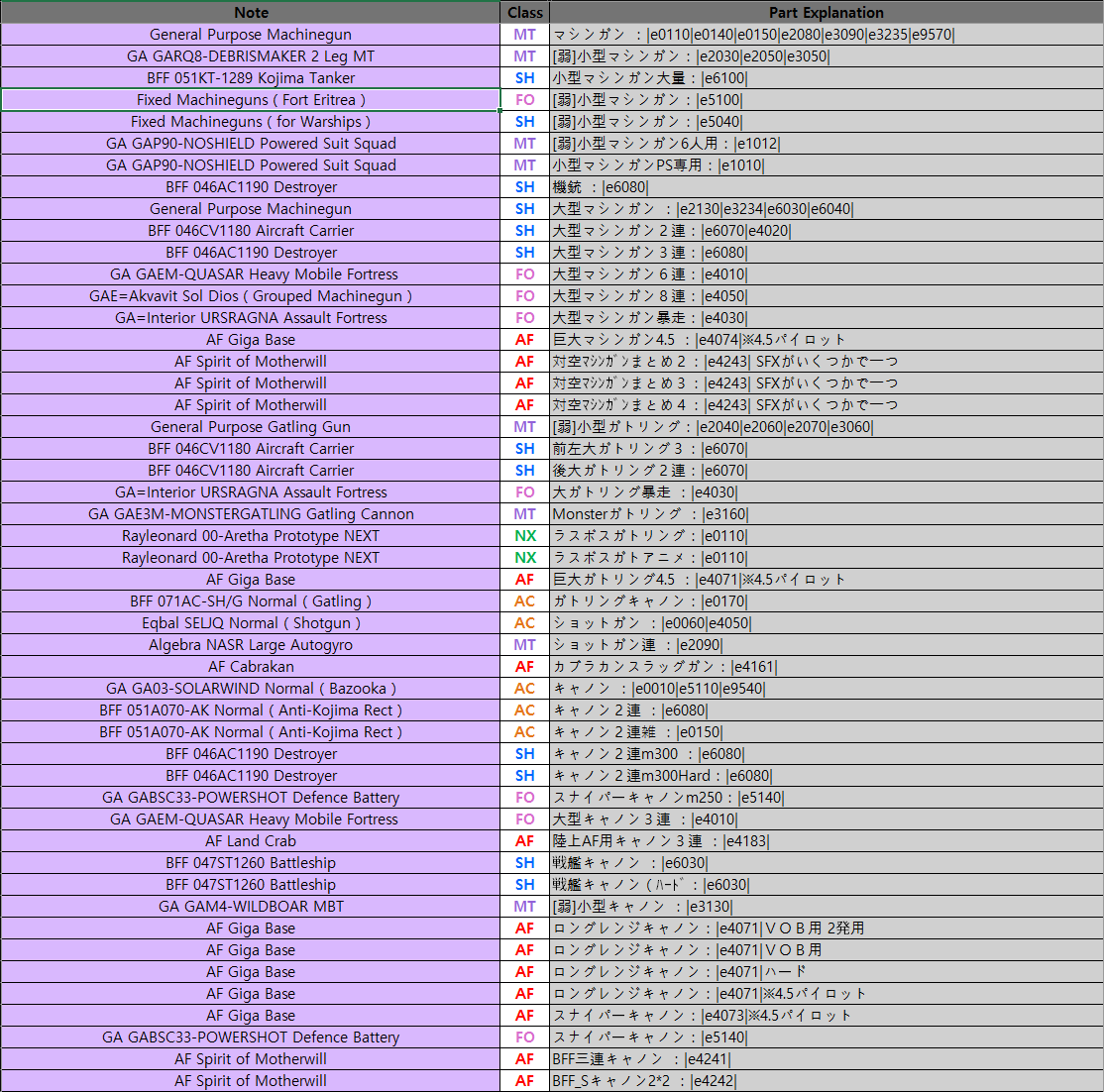Select the SH class cell for Kojima Tanker

pyautogui.click(x=524, y=78)
